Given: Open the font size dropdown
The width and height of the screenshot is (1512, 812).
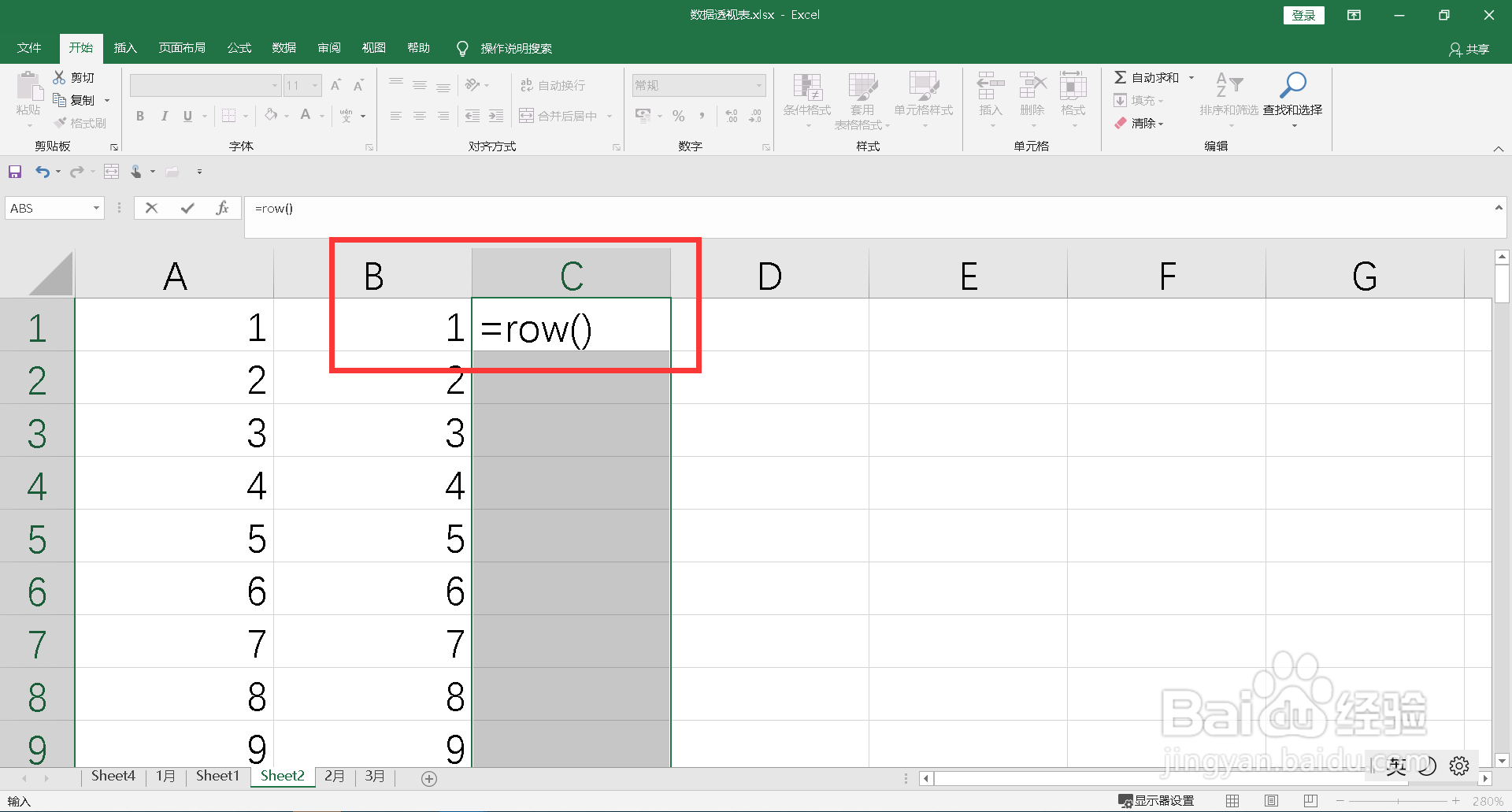Looking at the screenshot, I should pos(315,85).
